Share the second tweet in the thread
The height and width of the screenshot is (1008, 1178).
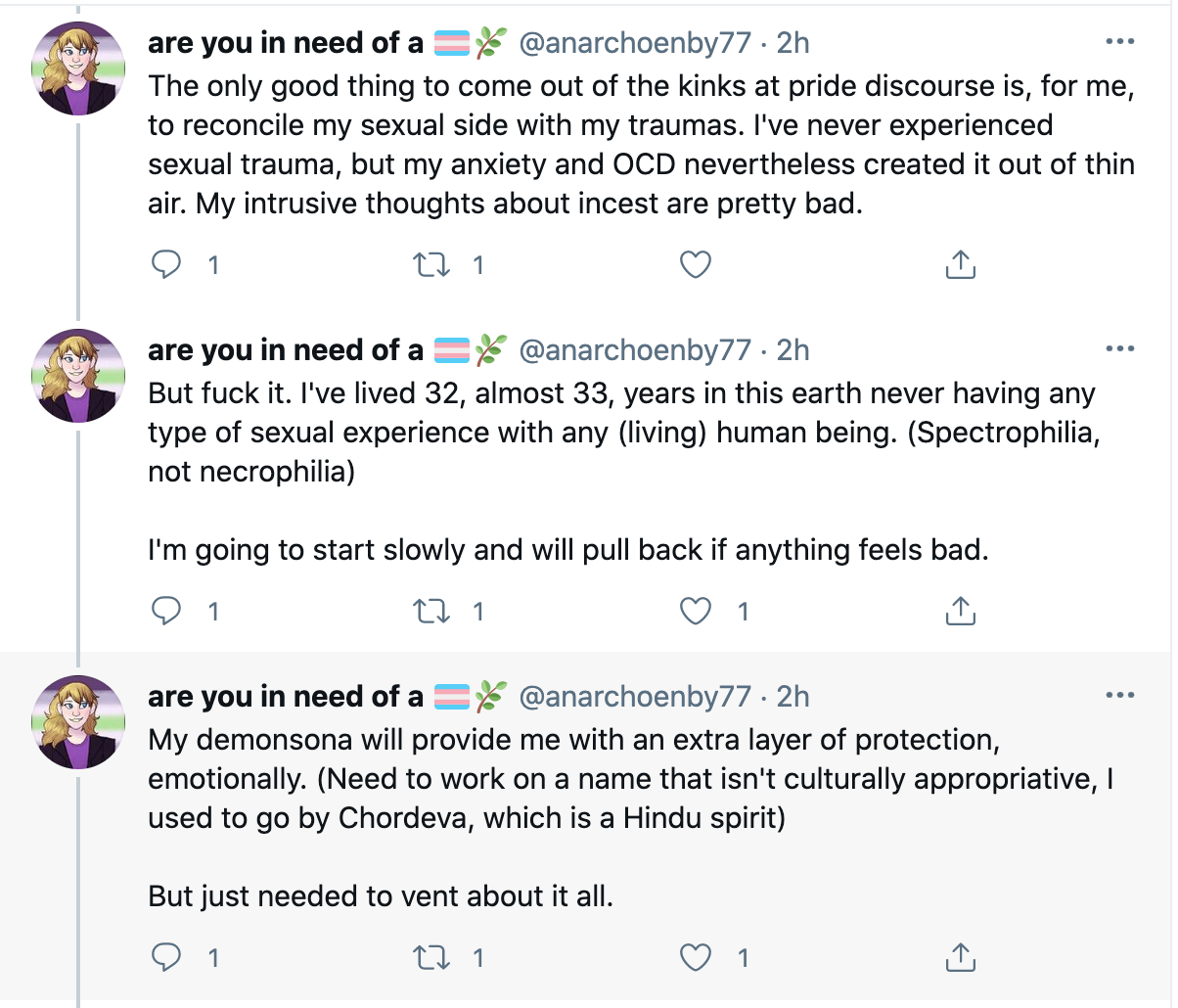[961, 612]
